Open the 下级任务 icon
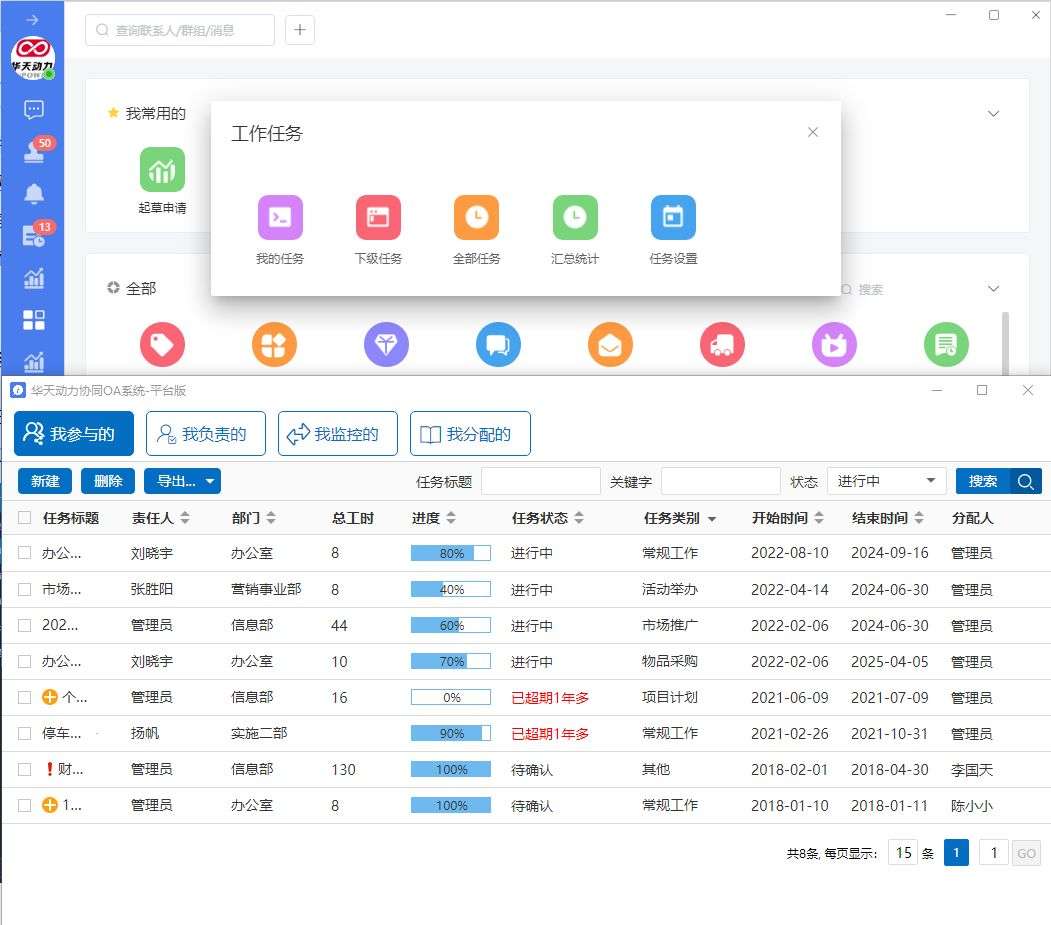The width and height of the screenshot is (1051, 925). coord(378,218)
